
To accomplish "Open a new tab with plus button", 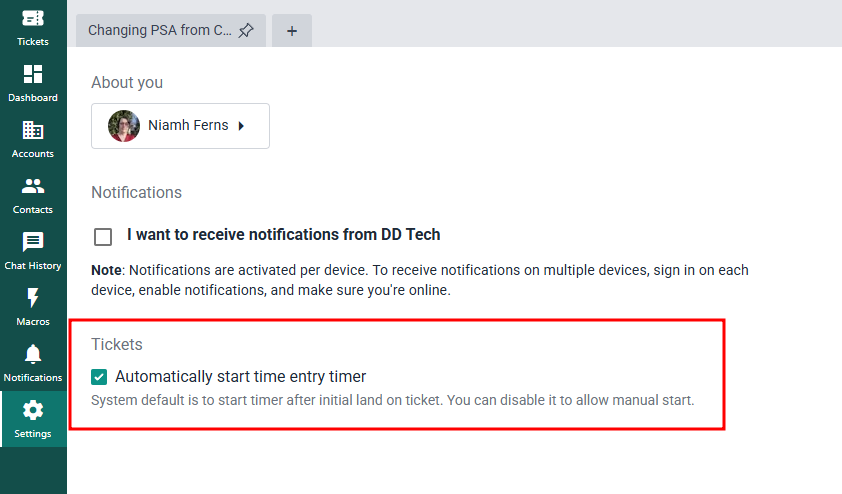I will [292, 31].
